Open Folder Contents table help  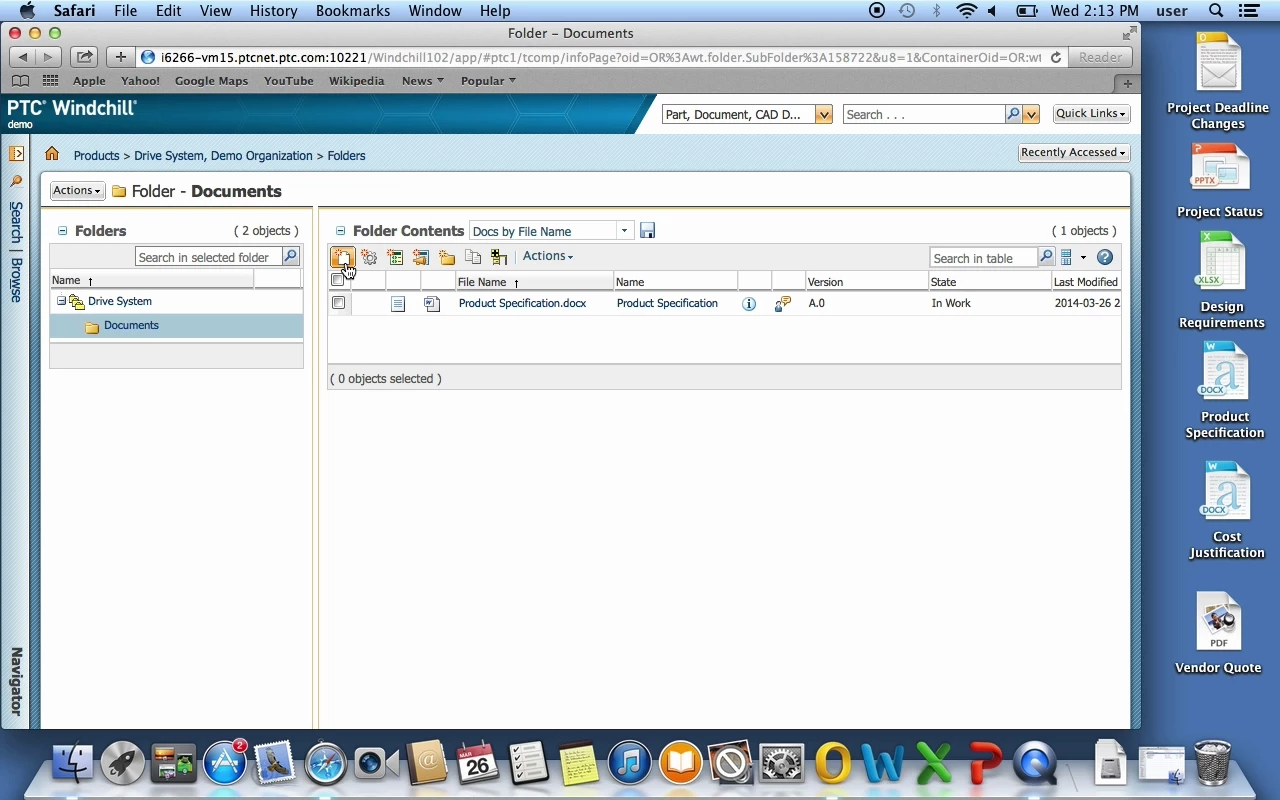(x=1105, y=258)
